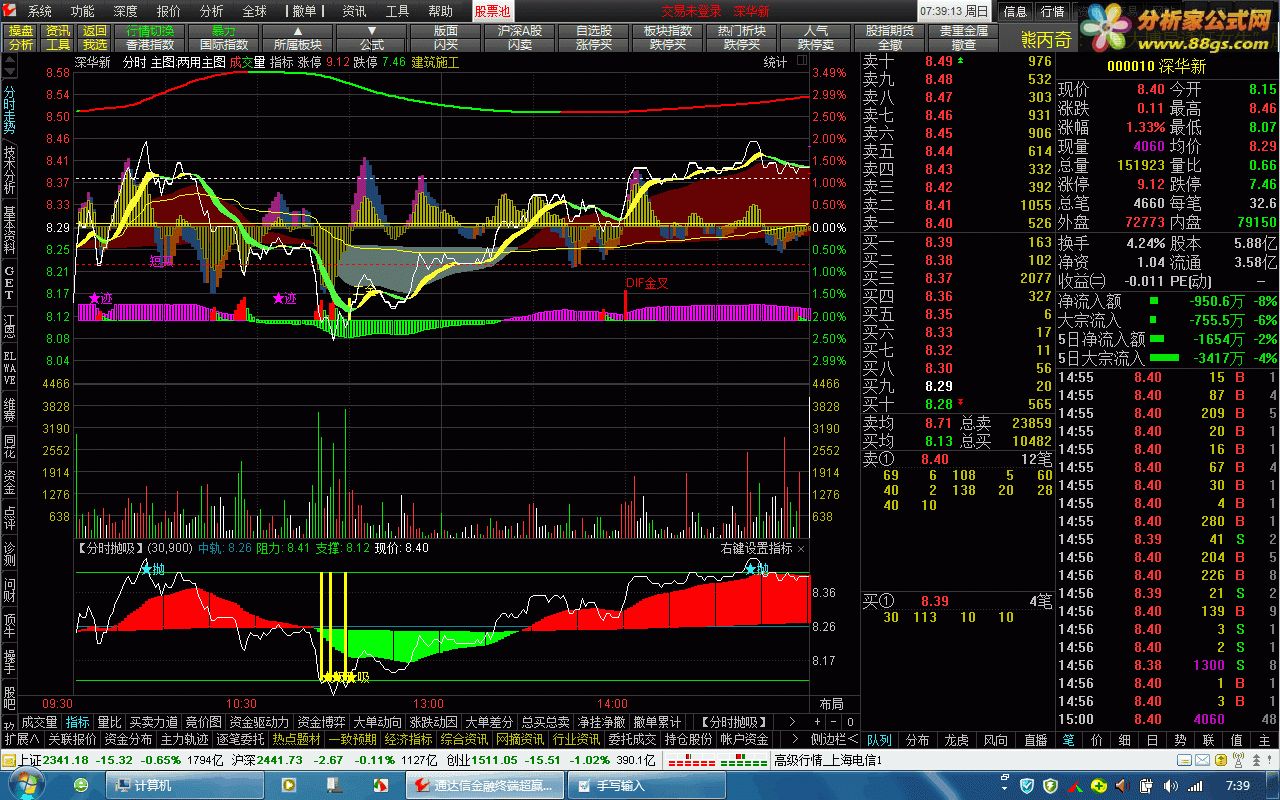Open the 分析 menu
Viewport: 1280px width, 800px height.
pos(212,11)
